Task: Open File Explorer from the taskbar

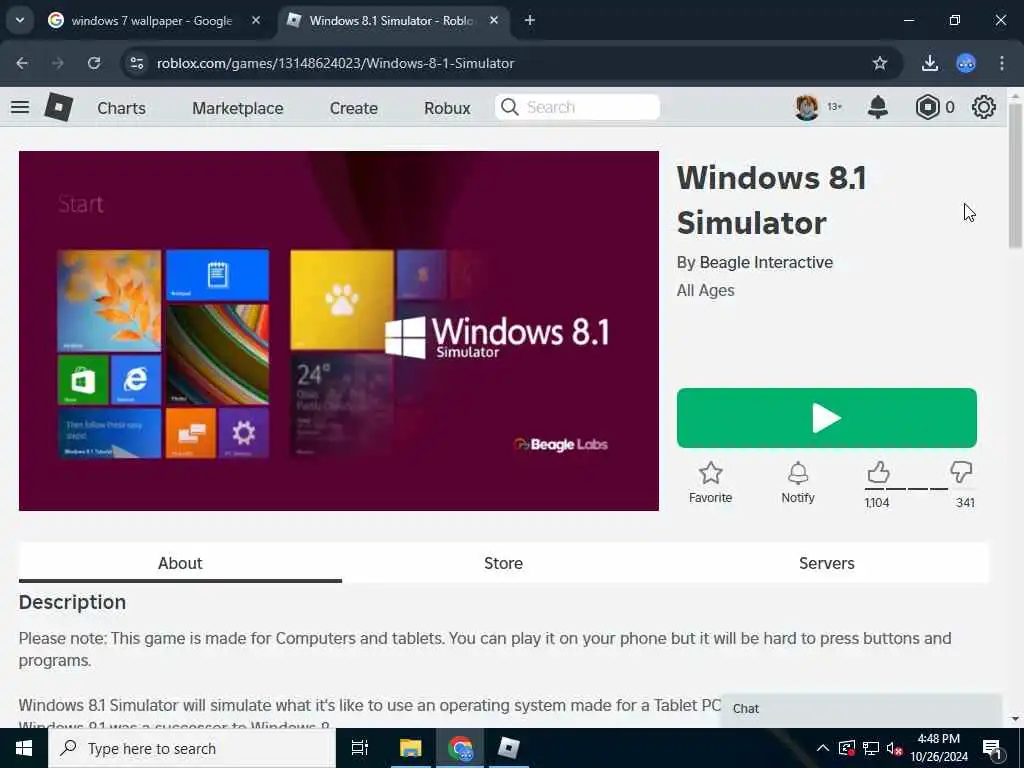Action: [x=411, y=748]
